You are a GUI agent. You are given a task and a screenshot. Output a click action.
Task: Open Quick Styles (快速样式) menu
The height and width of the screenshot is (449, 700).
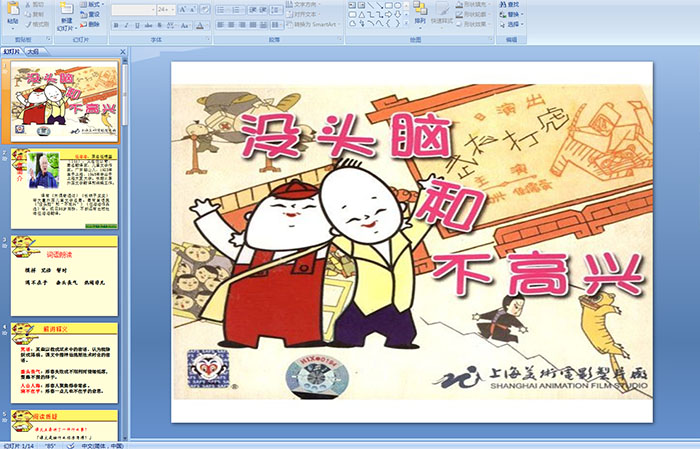[x=442, y=13]
